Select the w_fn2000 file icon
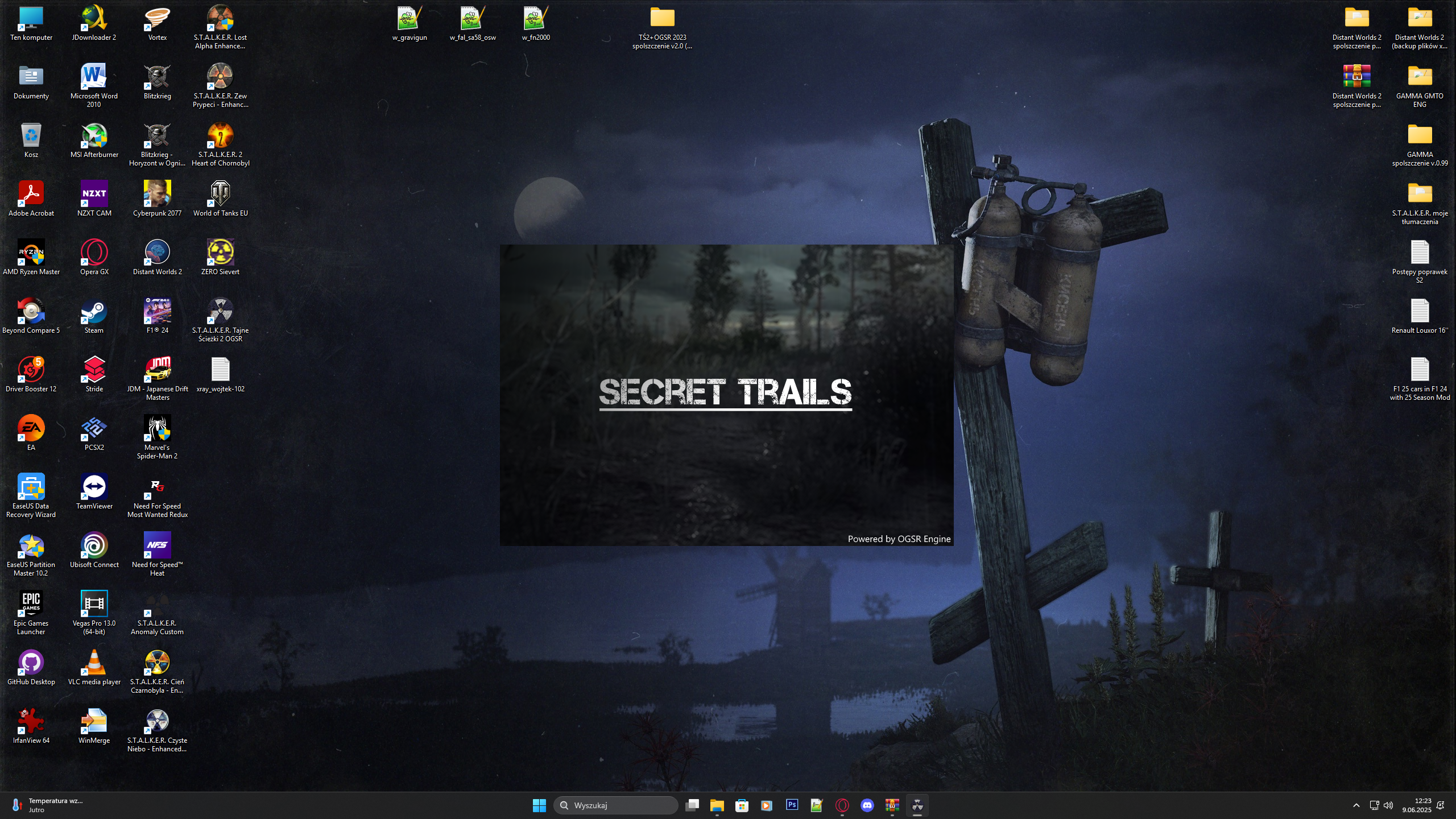 [536, 24]
